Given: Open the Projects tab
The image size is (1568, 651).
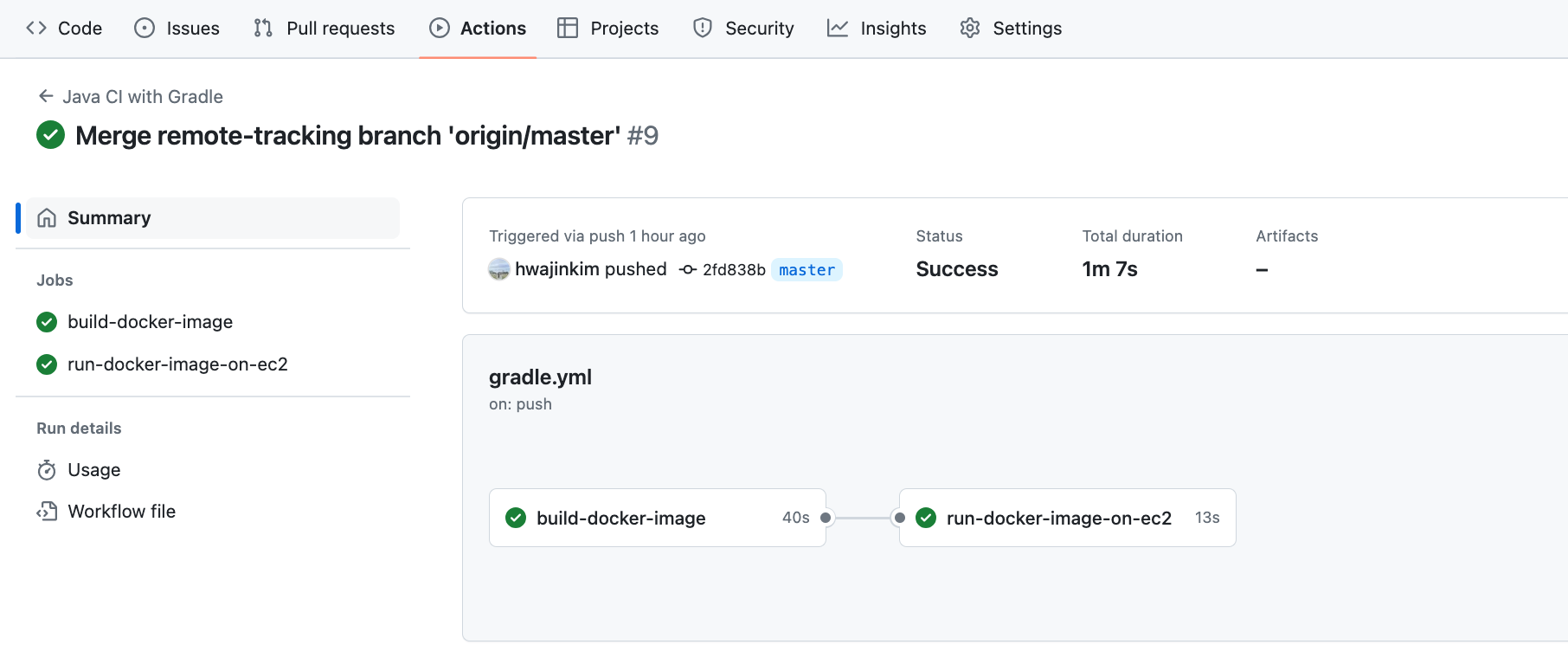Looking at the screenshot, I should tap(607, 29).
